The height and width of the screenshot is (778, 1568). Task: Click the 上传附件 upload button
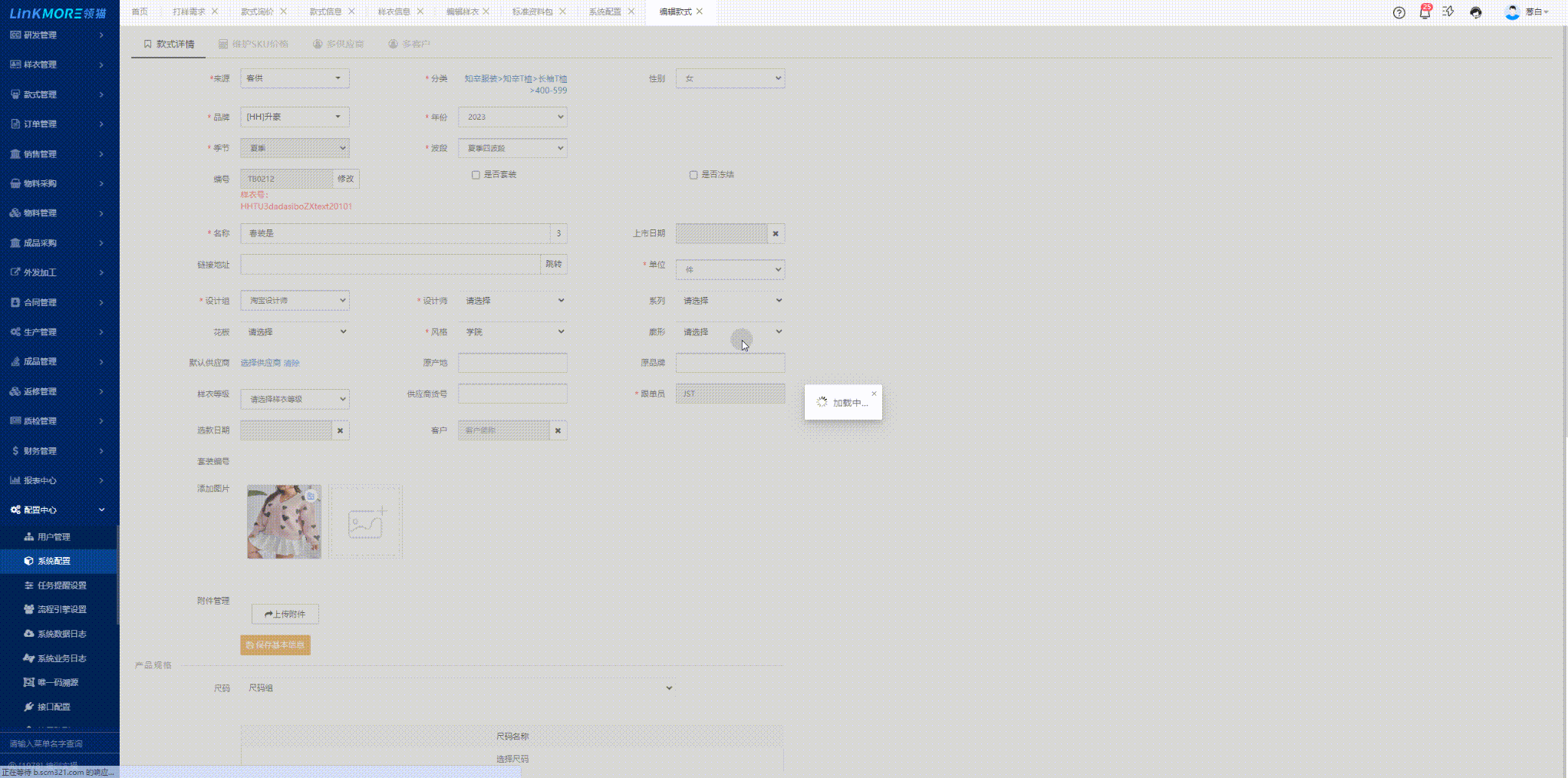[x=285, y=614]
